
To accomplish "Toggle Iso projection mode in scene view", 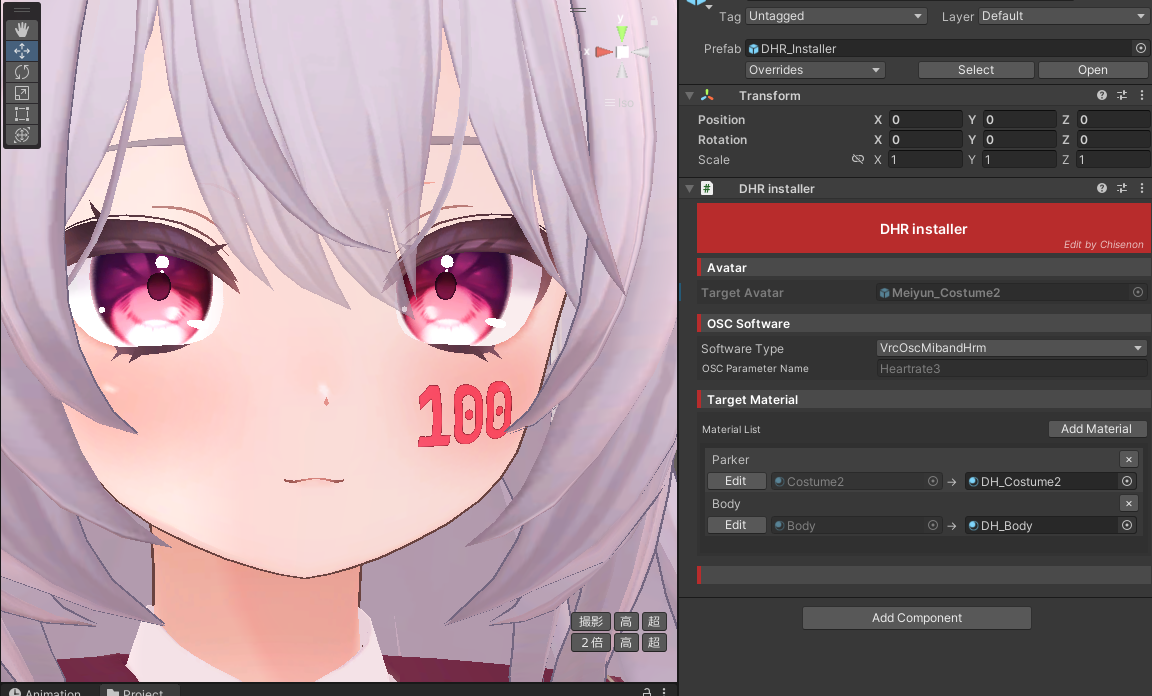I will coord(620,103).
